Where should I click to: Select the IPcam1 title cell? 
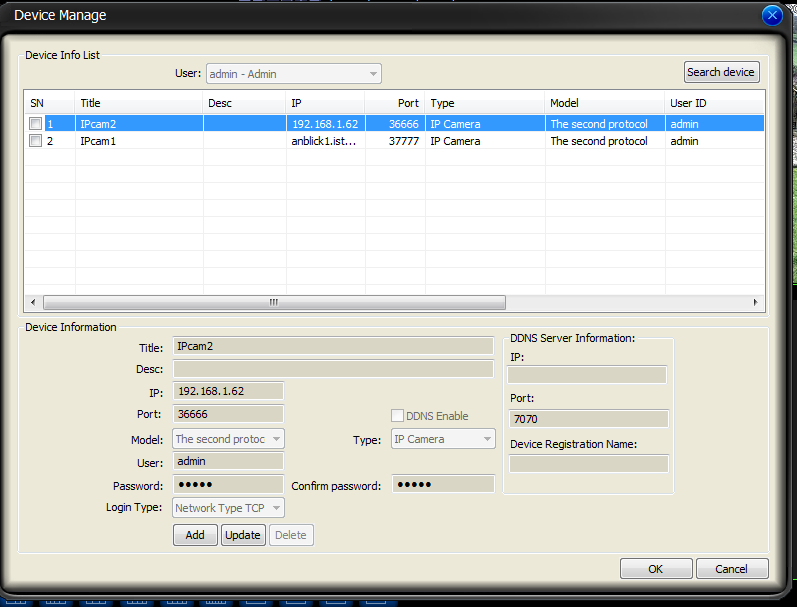point(139,141)
